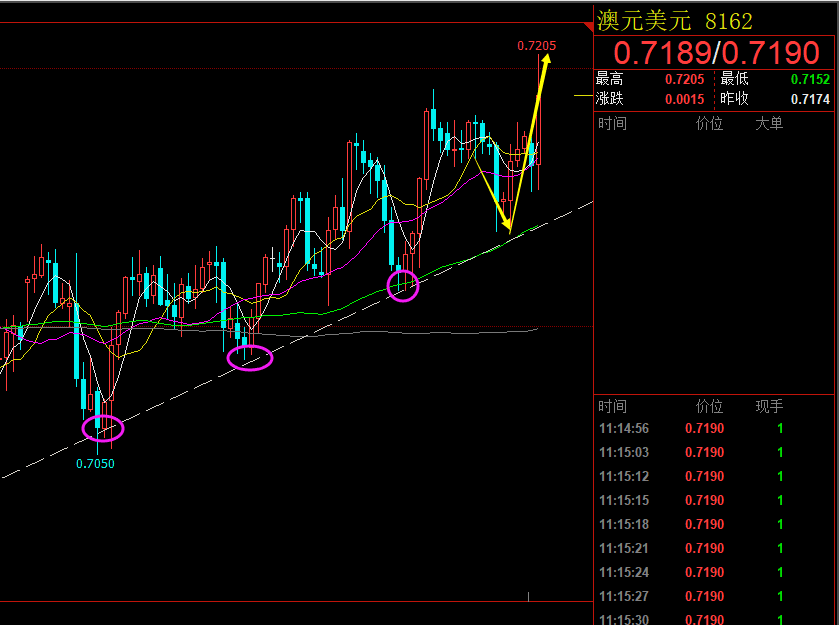Click 现手 volume 1 in the 11:15:27 row
This screenshot has height=625, width=839.
[x=780, y=597]
